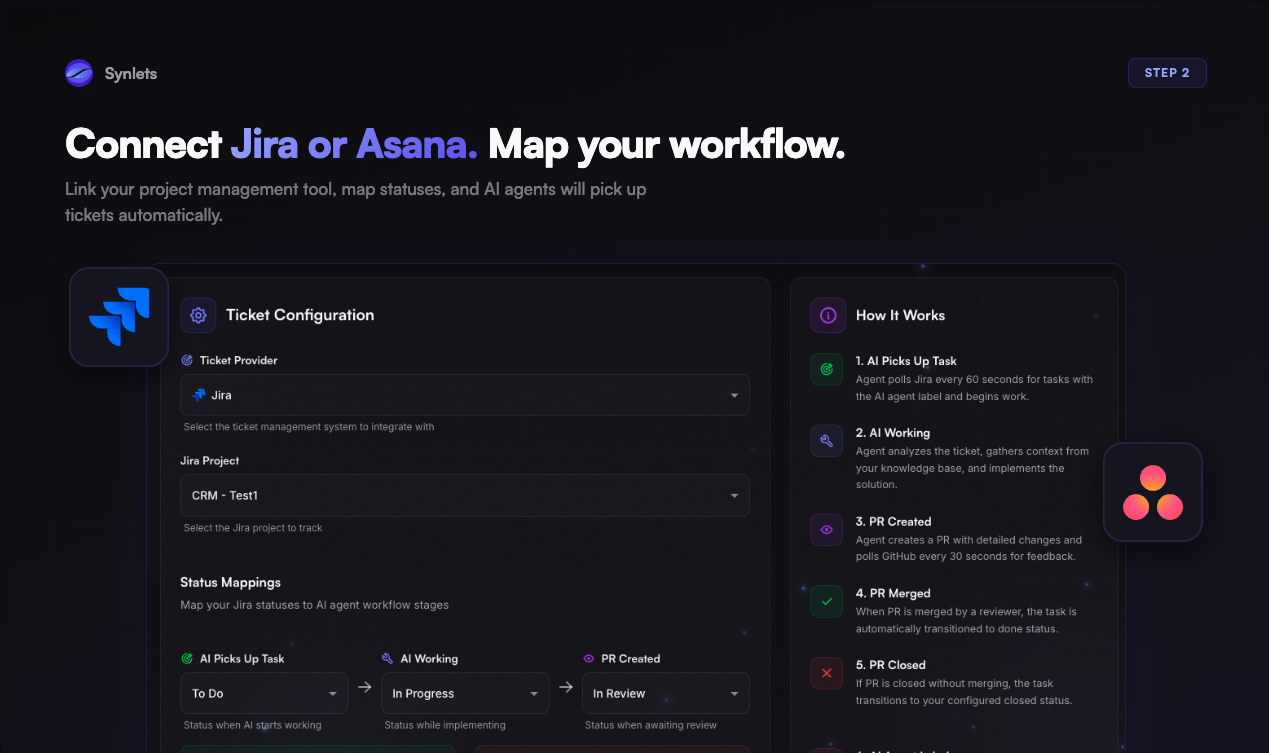Click the How It Works info icon
Image resolution: width=1269 pixels, height=753 pixels.
(828, 315)
